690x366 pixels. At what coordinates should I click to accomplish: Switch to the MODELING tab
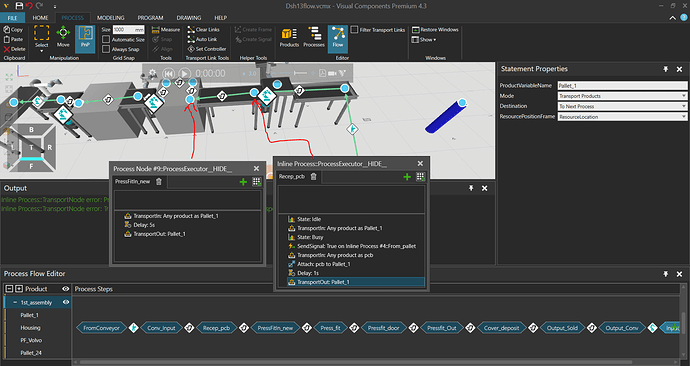(x=110, y=18)
